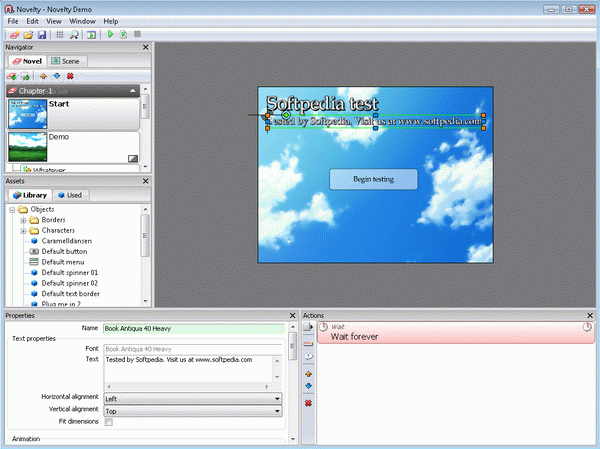Click the preview window icon with green arrow
The image size is (600, 449).
(x=91, y=35)
